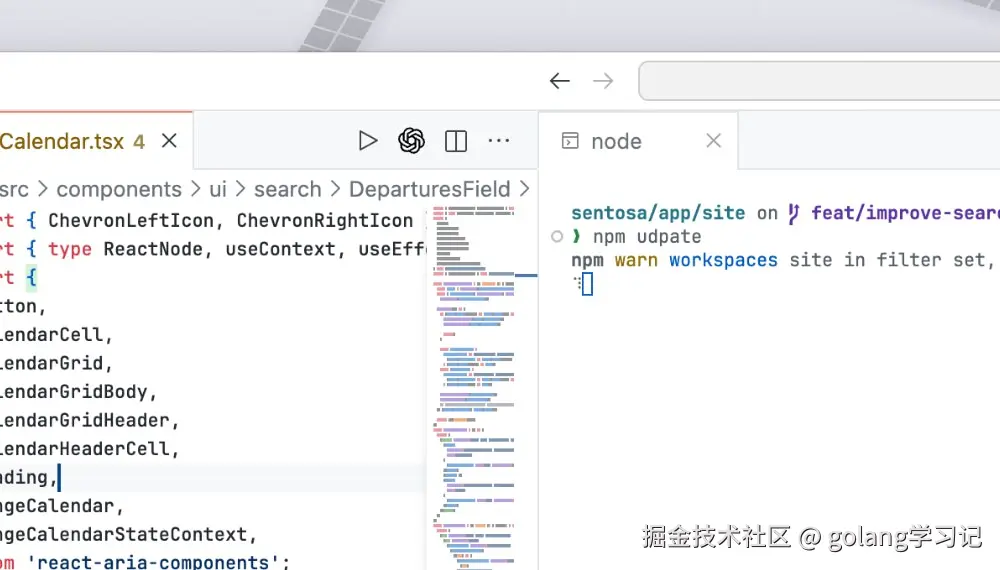Click the 'react-aria-components' string

[x=153, y=562]
